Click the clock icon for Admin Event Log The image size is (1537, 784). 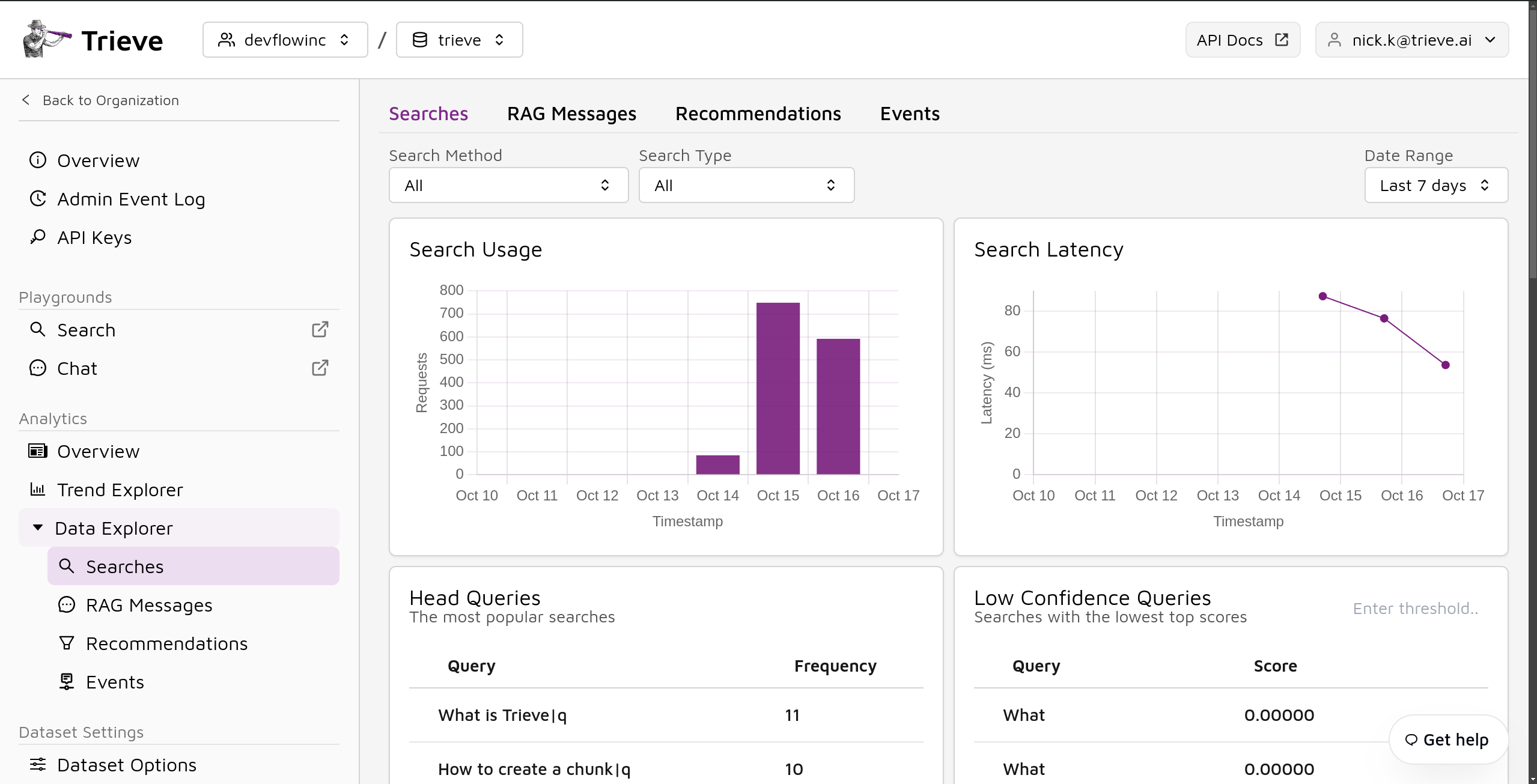(x=38, y=199)
